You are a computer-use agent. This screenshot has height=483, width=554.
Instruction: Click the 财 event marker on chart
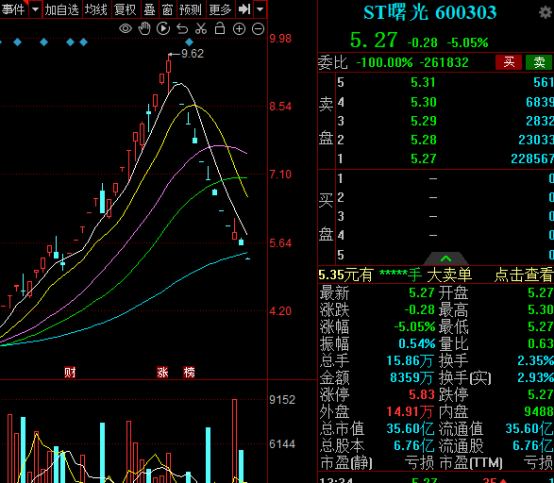[x=70, y=372]
